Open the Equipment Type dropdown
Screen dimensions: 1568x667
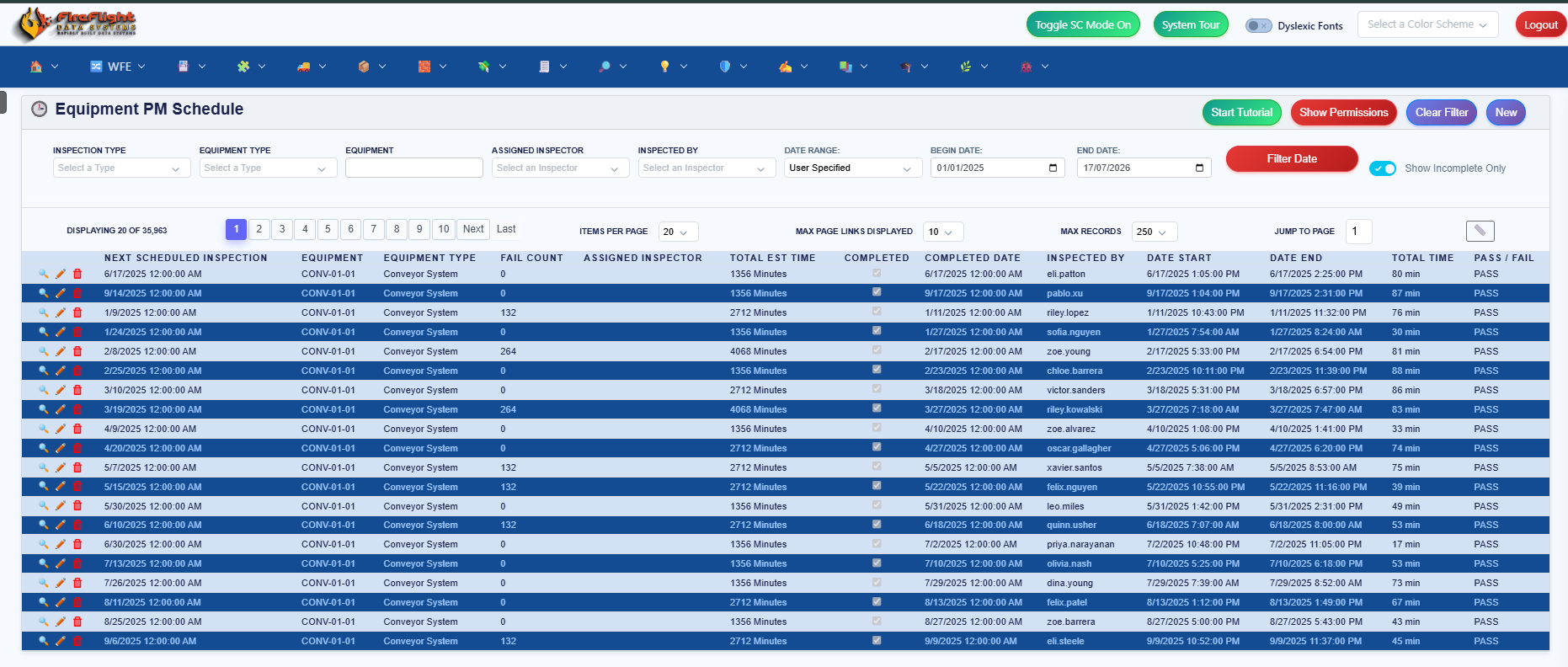(x=268, y=168)
